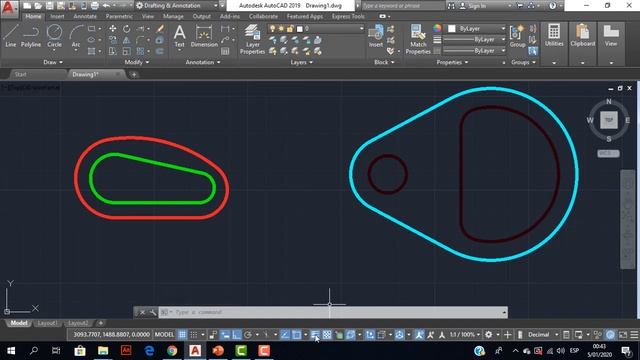This screenshot has height=360, width=640.
Task: Open the object color wheel swatch
Action: (x=437, y=28)
